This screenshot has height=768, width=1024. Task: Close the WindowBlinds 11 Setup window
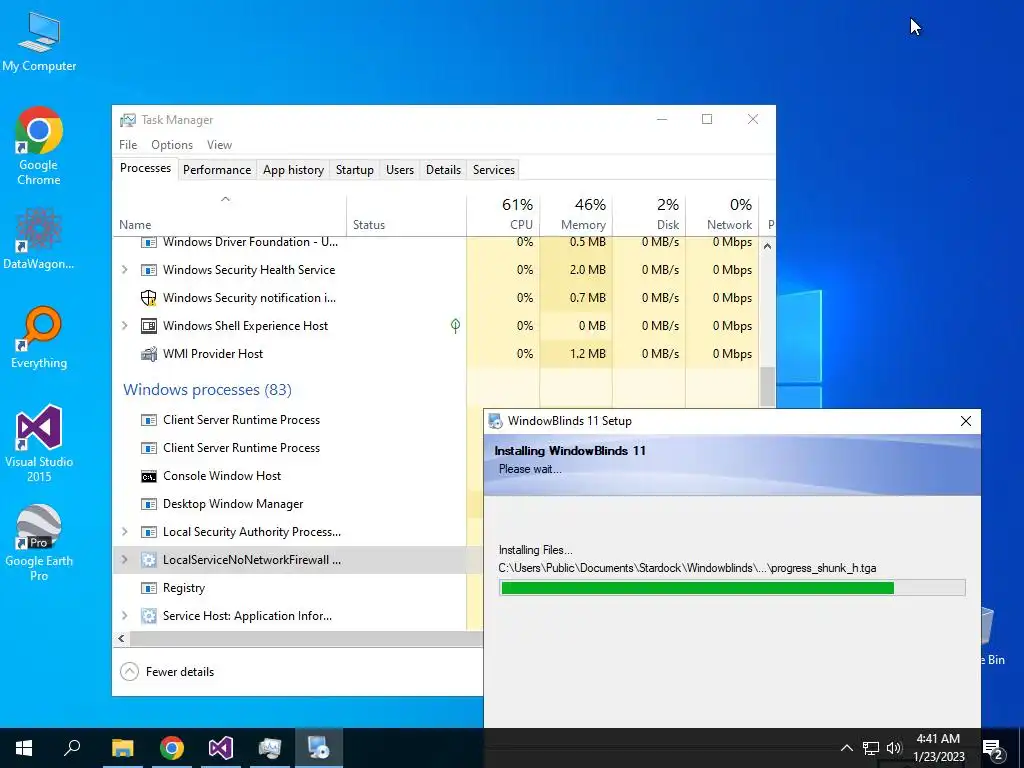tap(966, 421)
